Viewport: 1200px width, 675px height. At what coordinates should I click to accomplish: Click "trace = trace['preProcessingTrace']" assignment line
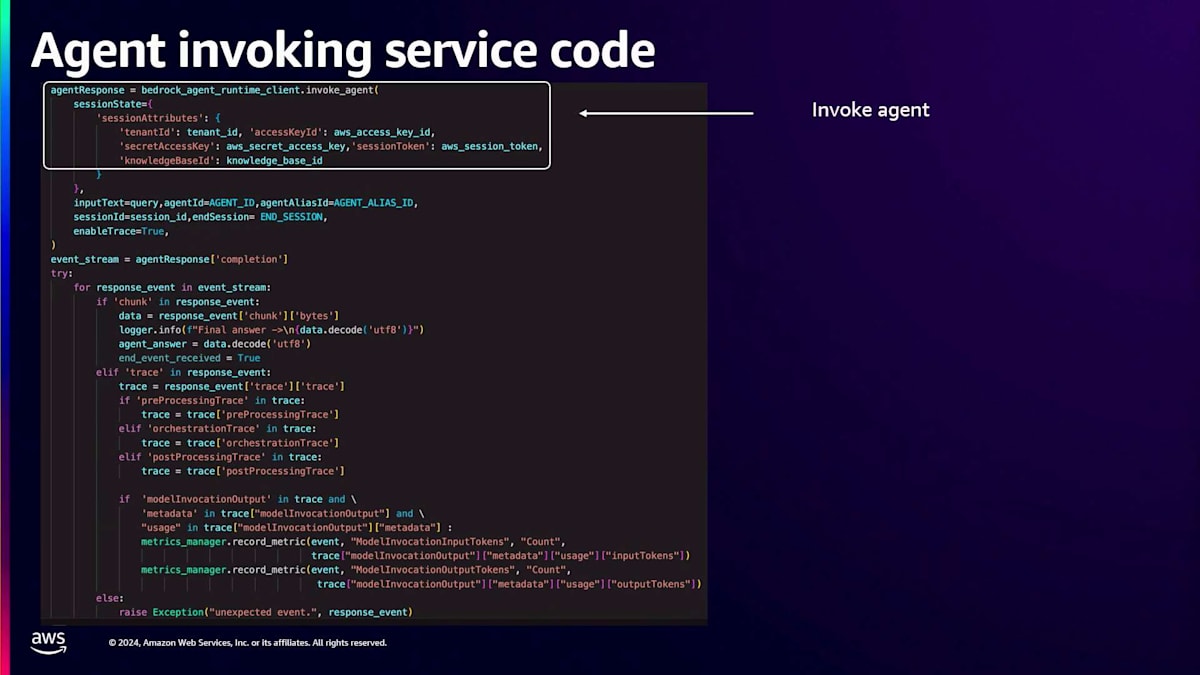click(240, 414)
